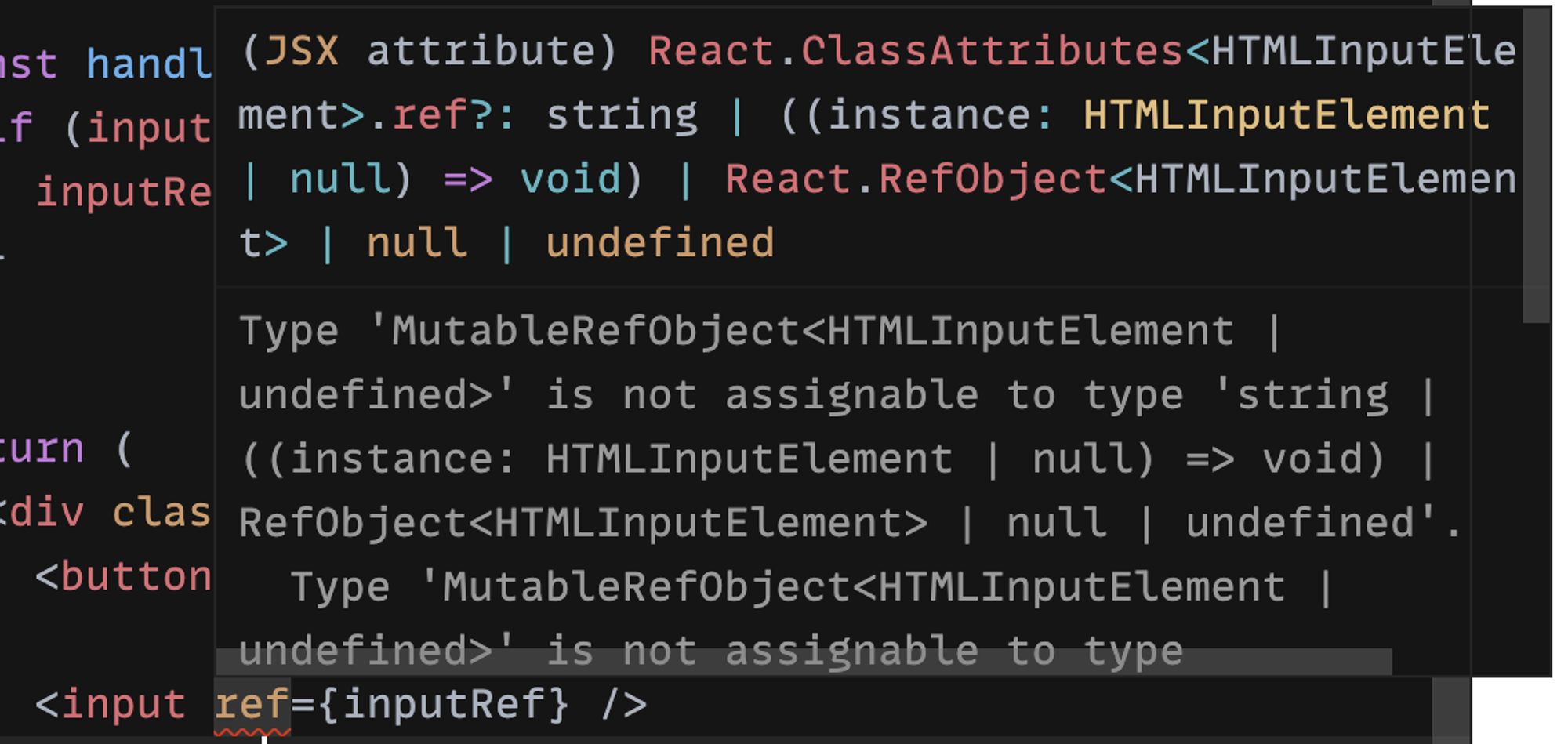Click the first 'MutableRefObject' error text
Image resolution: width=1568 pixels, height=744 pixels.
595,331
